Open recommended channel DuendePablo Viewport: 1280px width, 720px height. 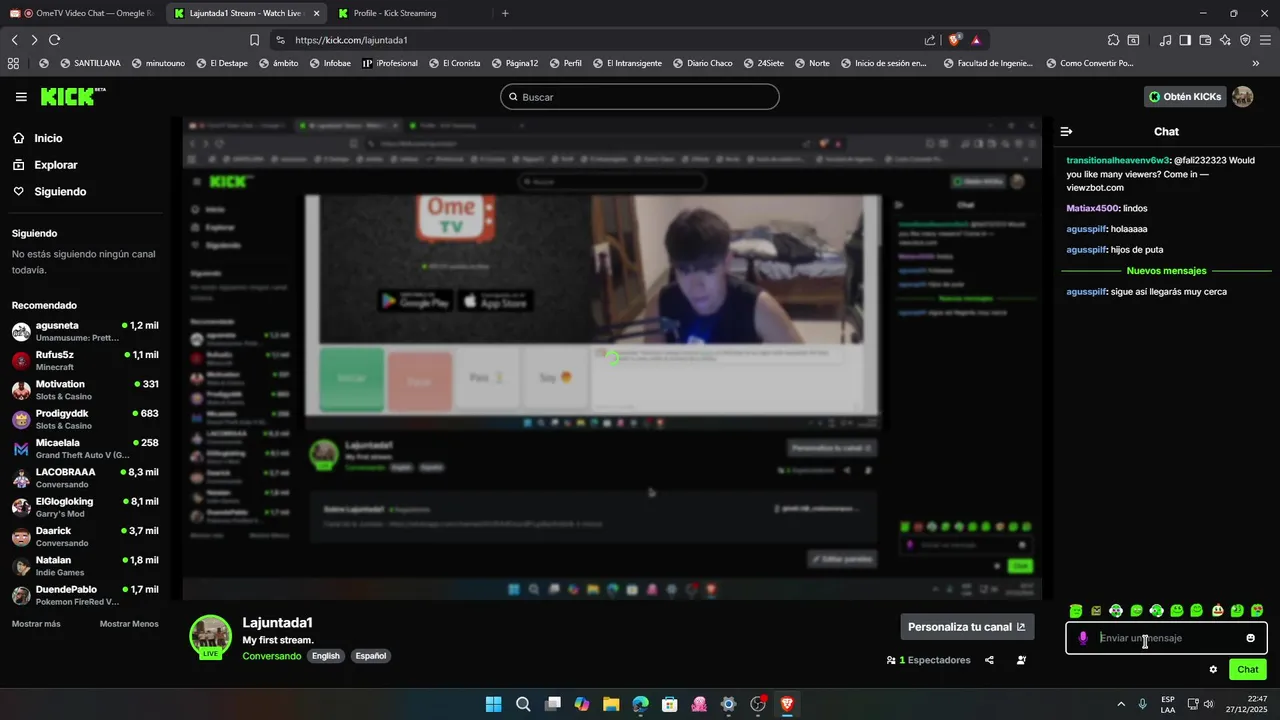[x=85, y=595]
